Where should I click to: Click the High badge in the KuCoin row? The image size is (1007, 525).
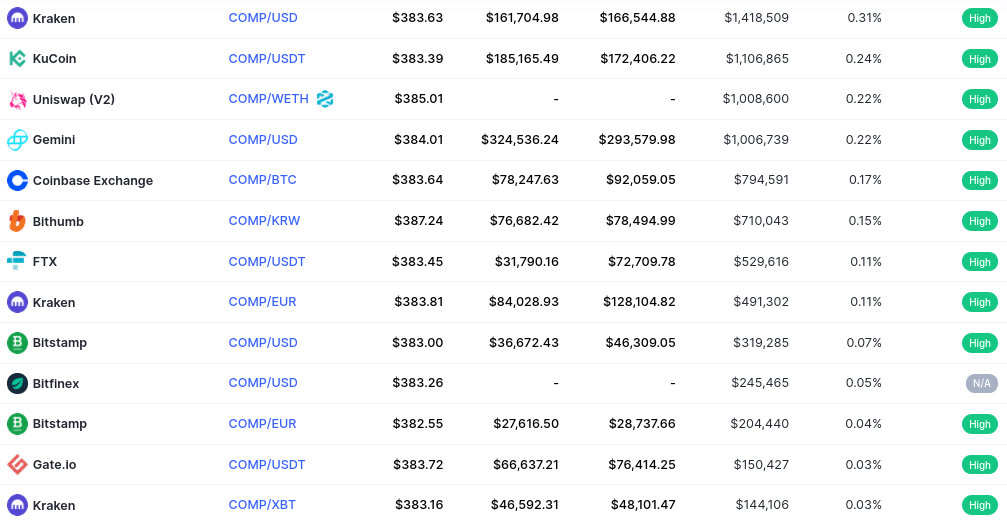(x=979, y=59)
